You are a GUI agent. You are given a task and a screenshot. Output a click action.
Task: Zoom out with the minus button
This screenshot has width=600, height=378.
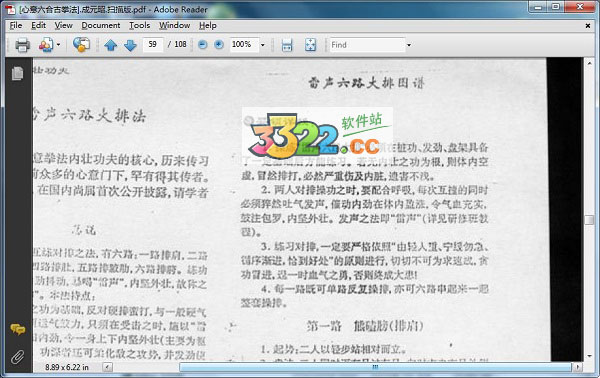click(x=203, y=45)
